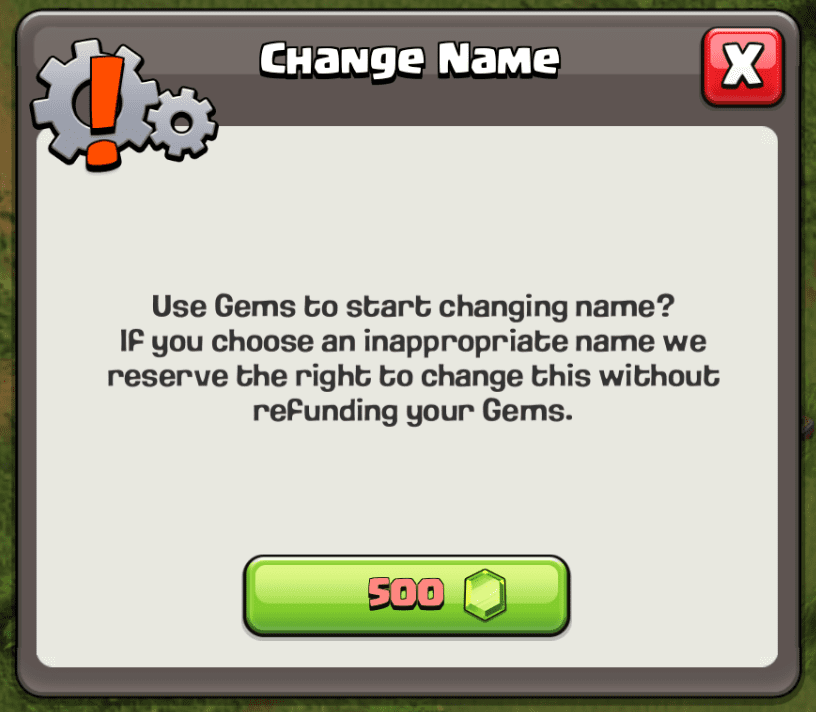Click the small gray gear icon

[x=182, y=123]
